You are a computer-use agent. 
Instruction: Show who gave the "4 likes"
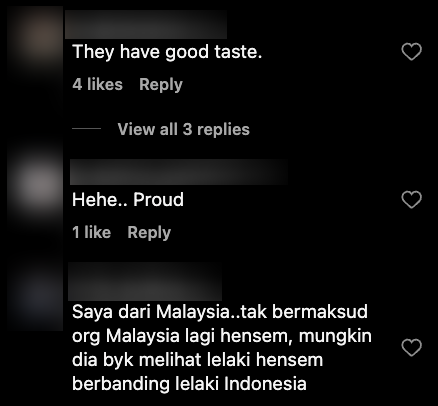coord(97,84)
